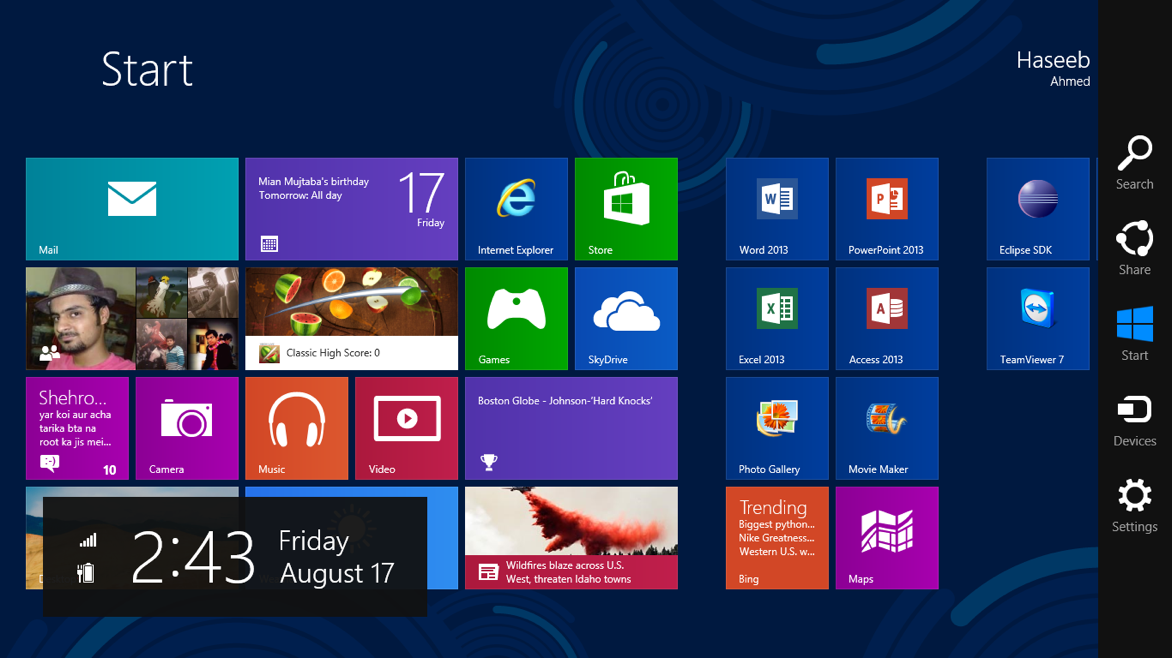This screenshot has width=1172, height=658.
Task: Open the Mail app tile
Action: 131,208
